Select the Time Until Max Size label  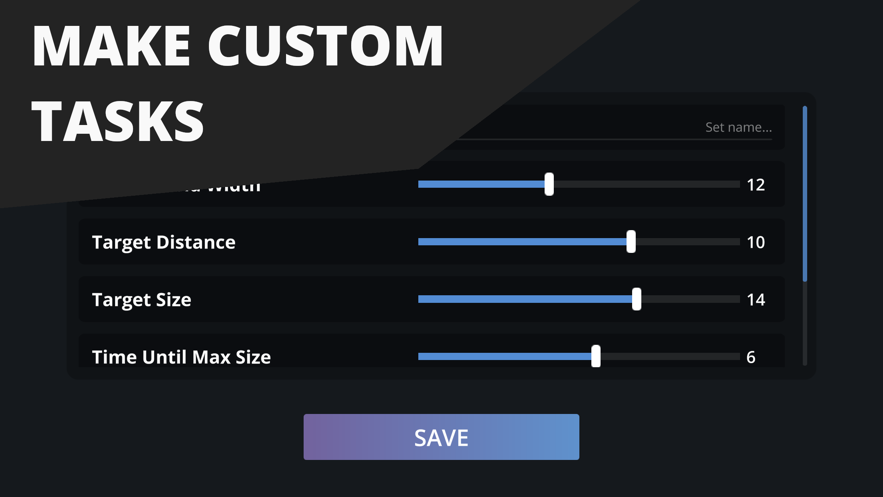pyautogui.click(x=181, y=356)
